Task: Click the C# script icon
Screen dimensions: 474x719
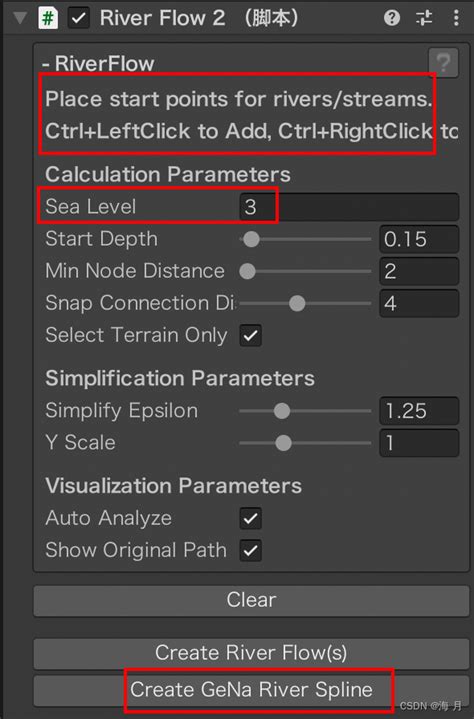Action: (x=48, y=18)
